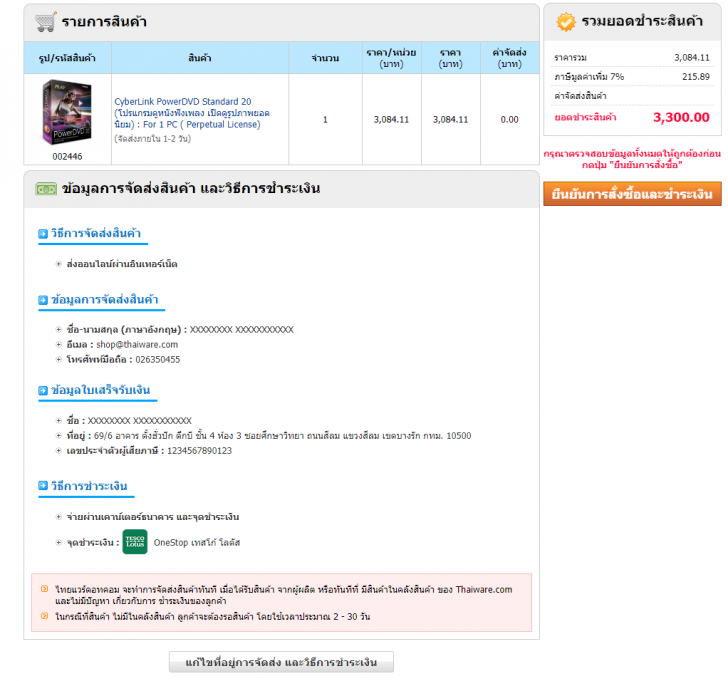Click the ราคารวม value in the summary
The width and height of the screenshot is (728, 681).
[692, 58]
